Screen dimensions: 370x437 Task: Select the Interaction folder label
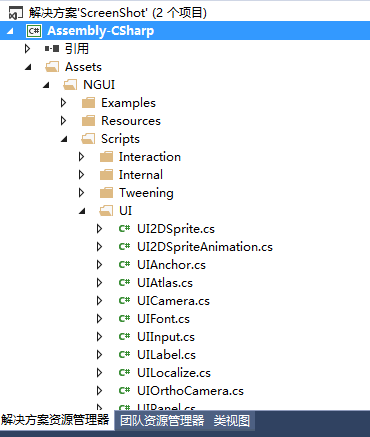pyautogui.click(x=150, y=157)
